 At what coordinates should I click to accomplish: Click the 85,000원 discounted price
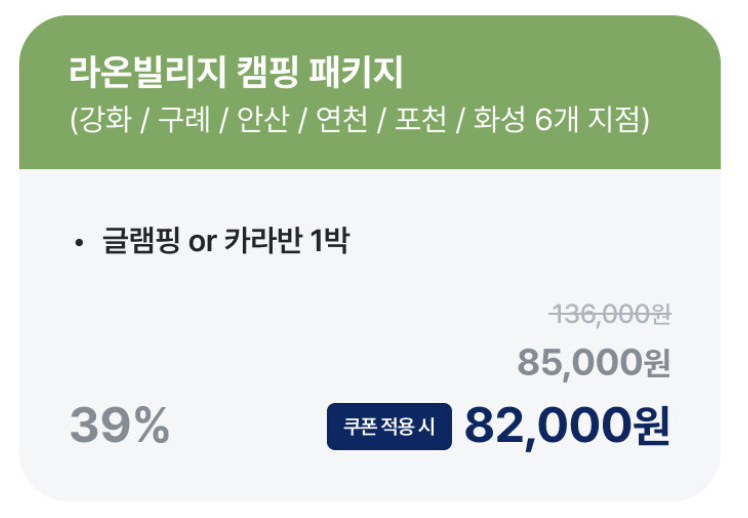click(x=594, y=363)
